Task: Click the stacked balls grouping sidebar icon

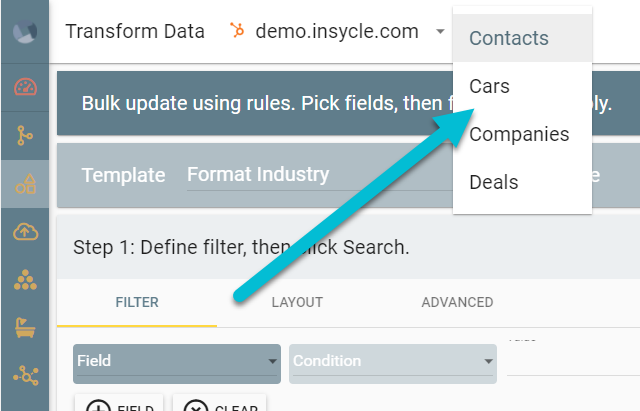Action: (x=25, y=280)
